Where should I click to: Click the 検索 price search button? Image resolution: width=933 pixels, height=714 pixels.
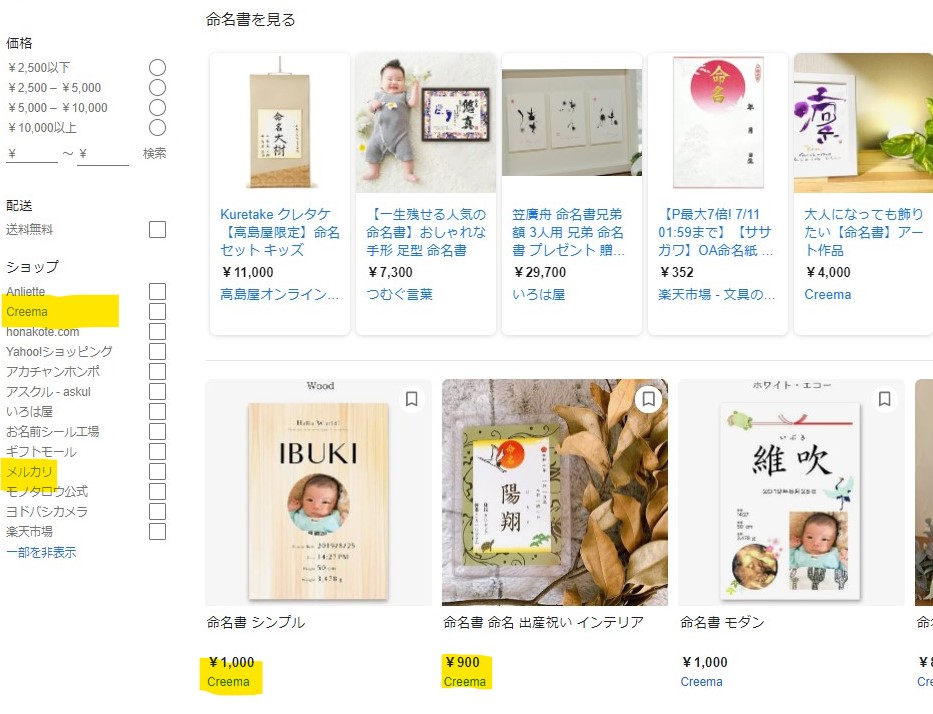click(x=154, y=154)
